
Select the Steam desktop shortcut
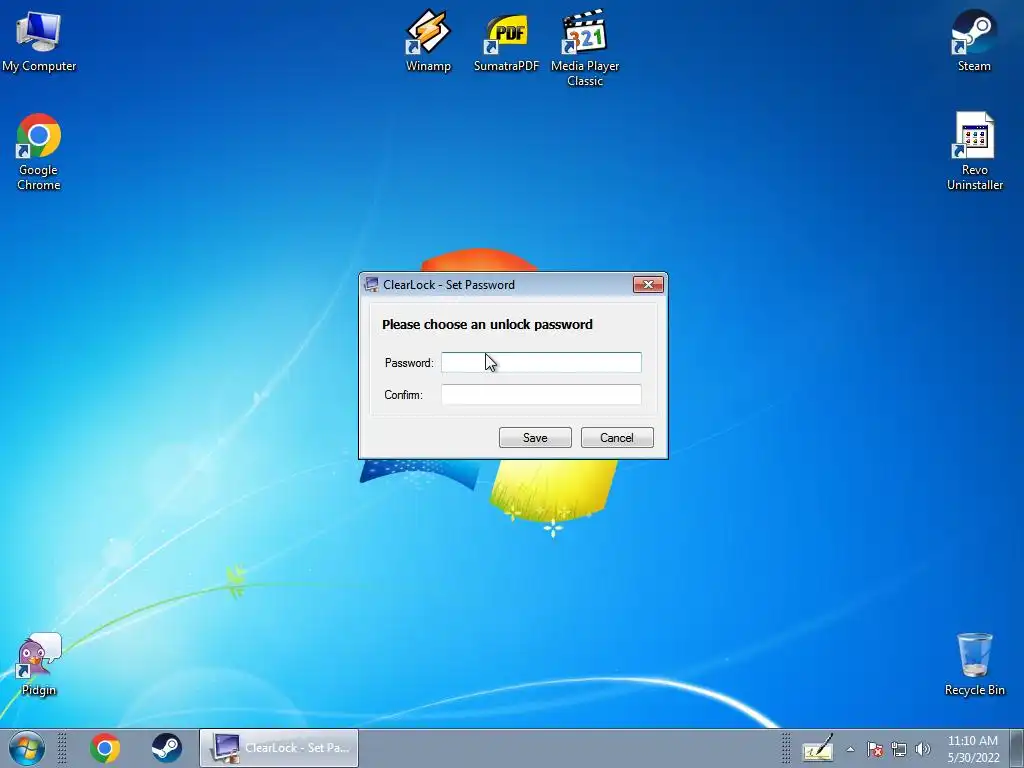[974, 40]
